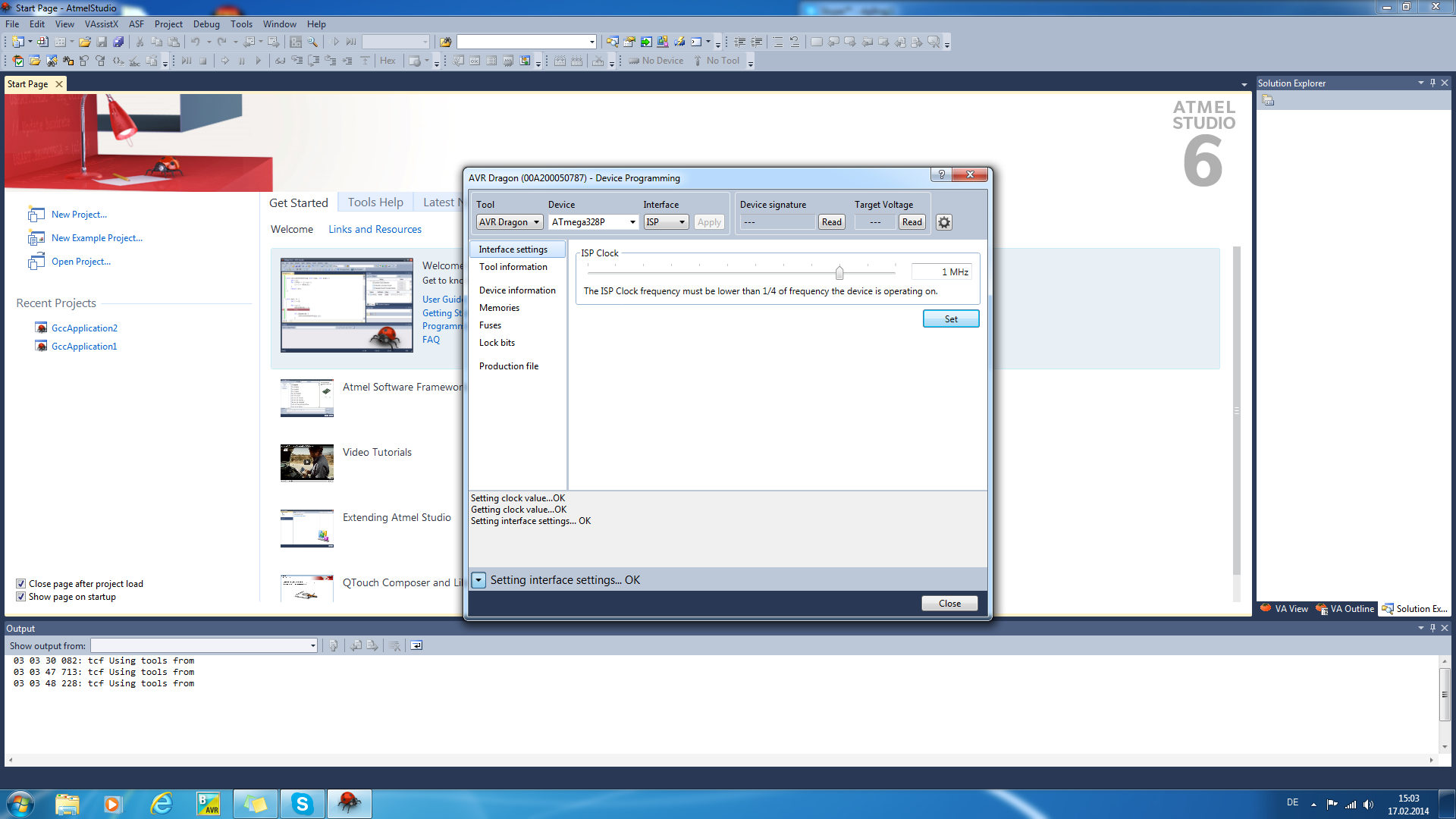Open the Tool dropdown showing AVR Dragon
The height and width of the screenshot is (819, 1456).
click(509, 222)
